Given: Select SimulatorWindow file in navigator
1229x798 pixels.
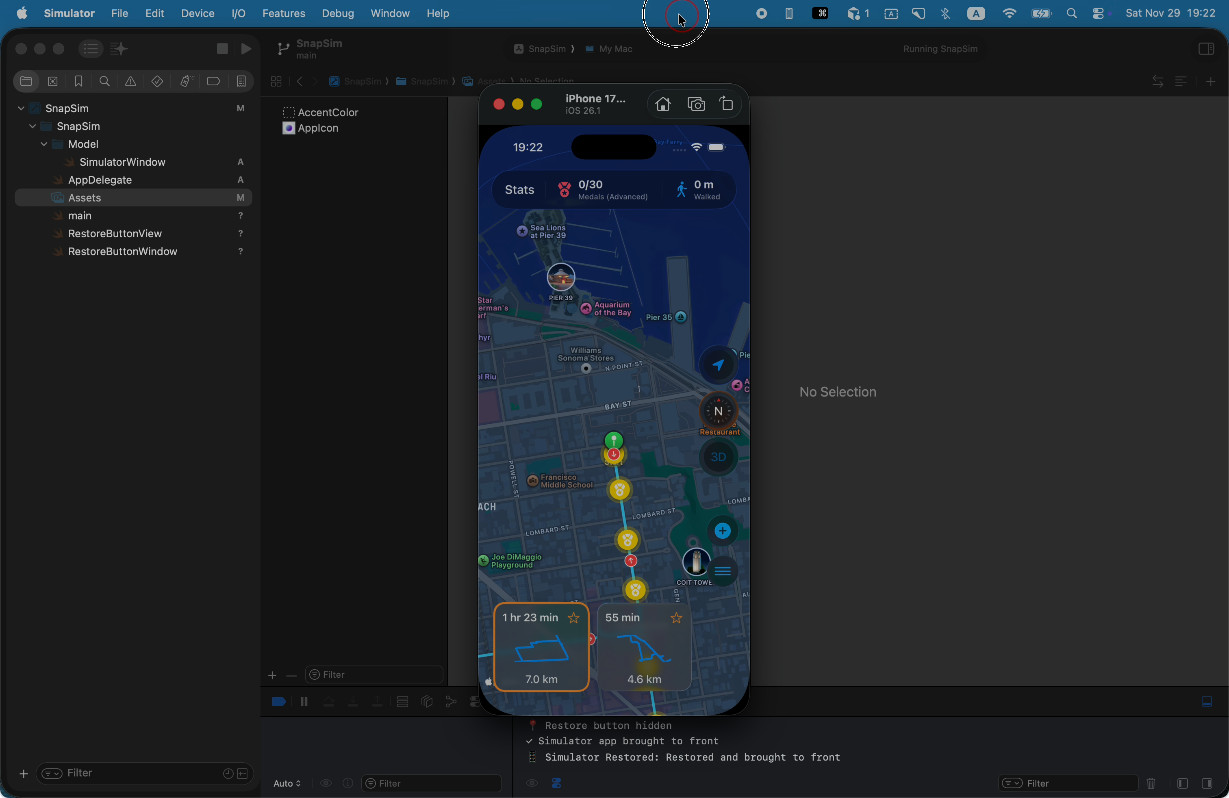Looking at the screenshot, I should 122,162.
